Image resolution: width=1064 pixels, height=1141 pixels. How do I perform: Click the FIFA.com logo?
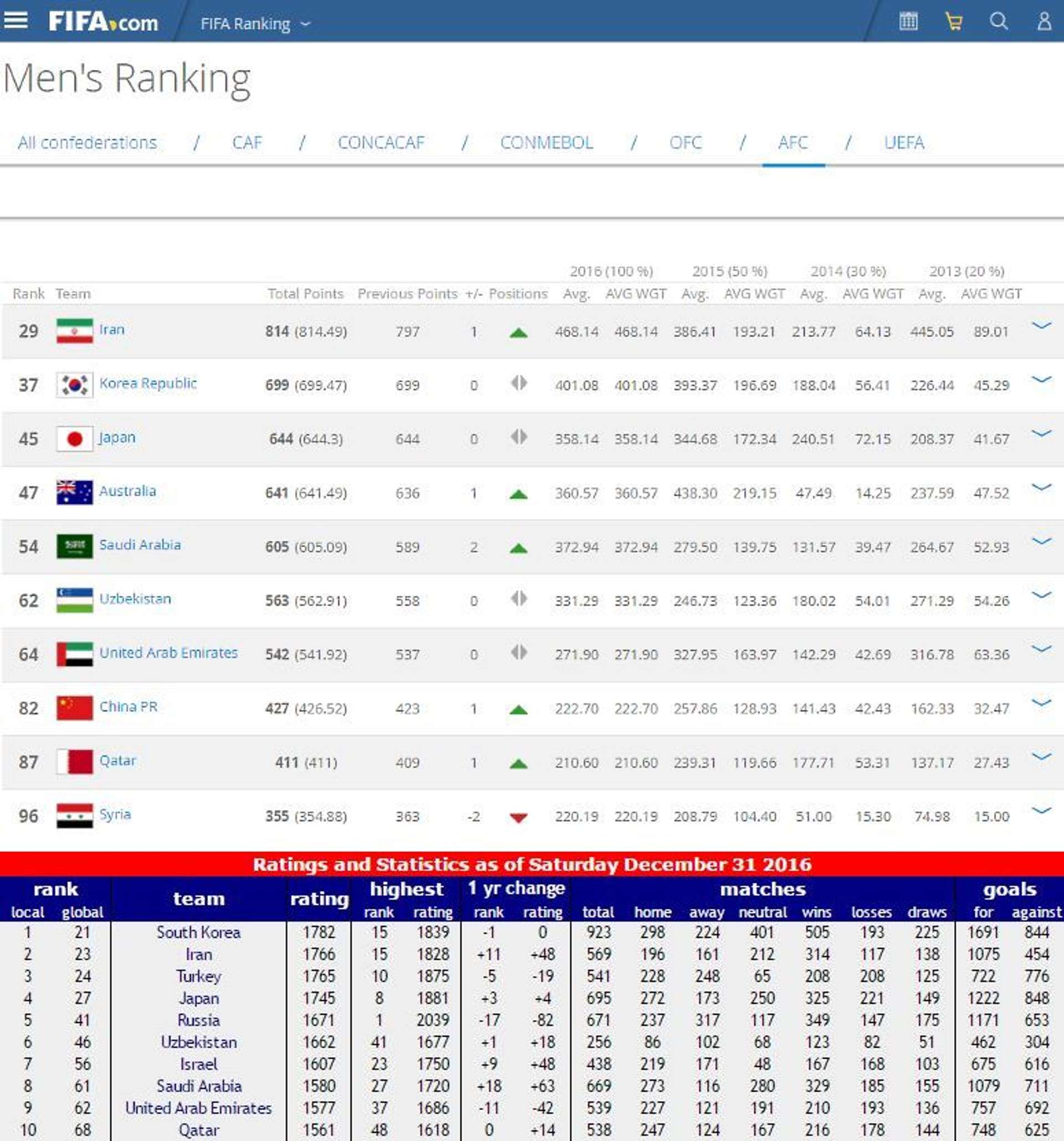tap(103, 22)
